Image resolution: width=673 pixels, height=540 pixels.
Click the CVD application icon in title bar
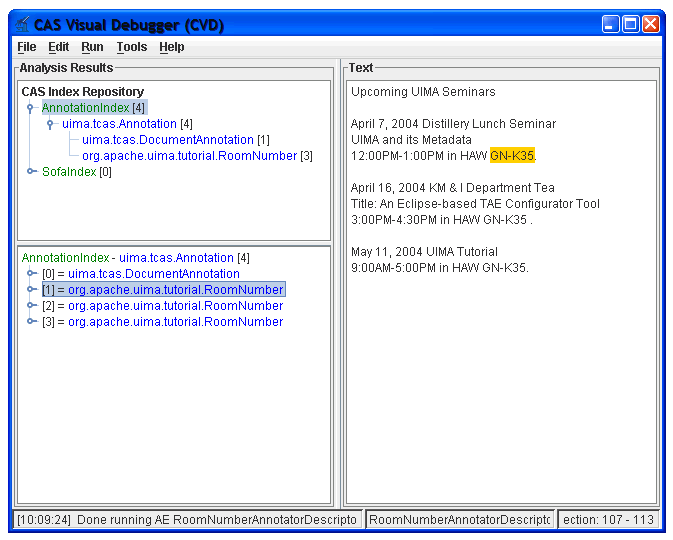click(x=22, y=24)
